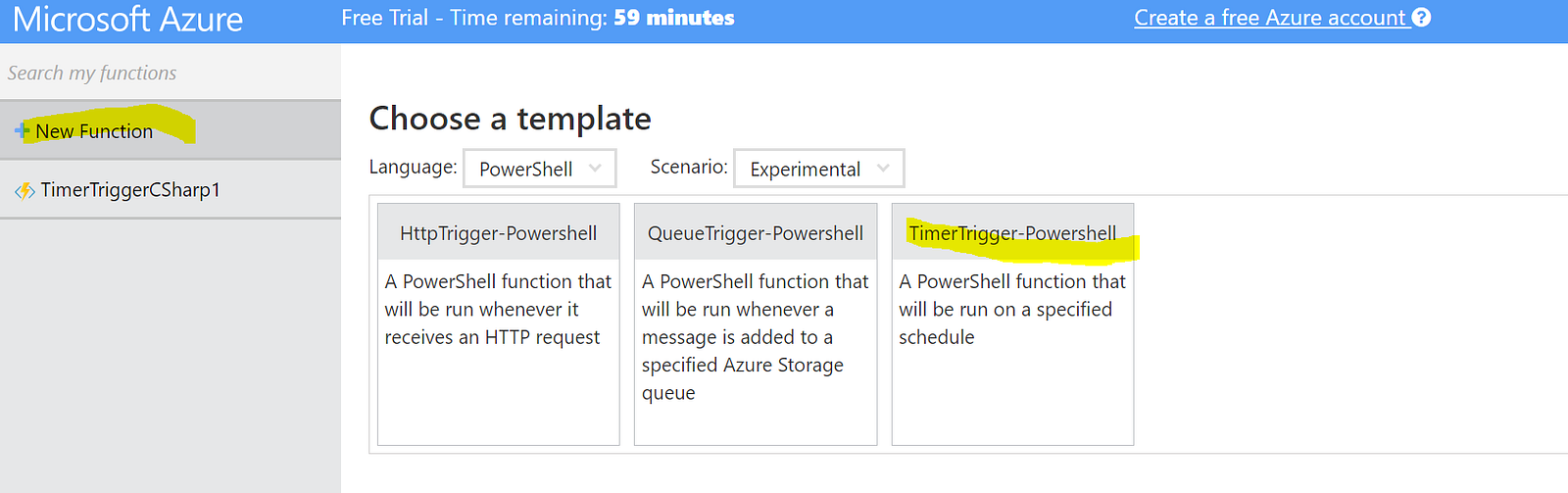Screen dimensions: 1568x493
Task: Click the help question mark icon
Action: (x=1422, y=18)
